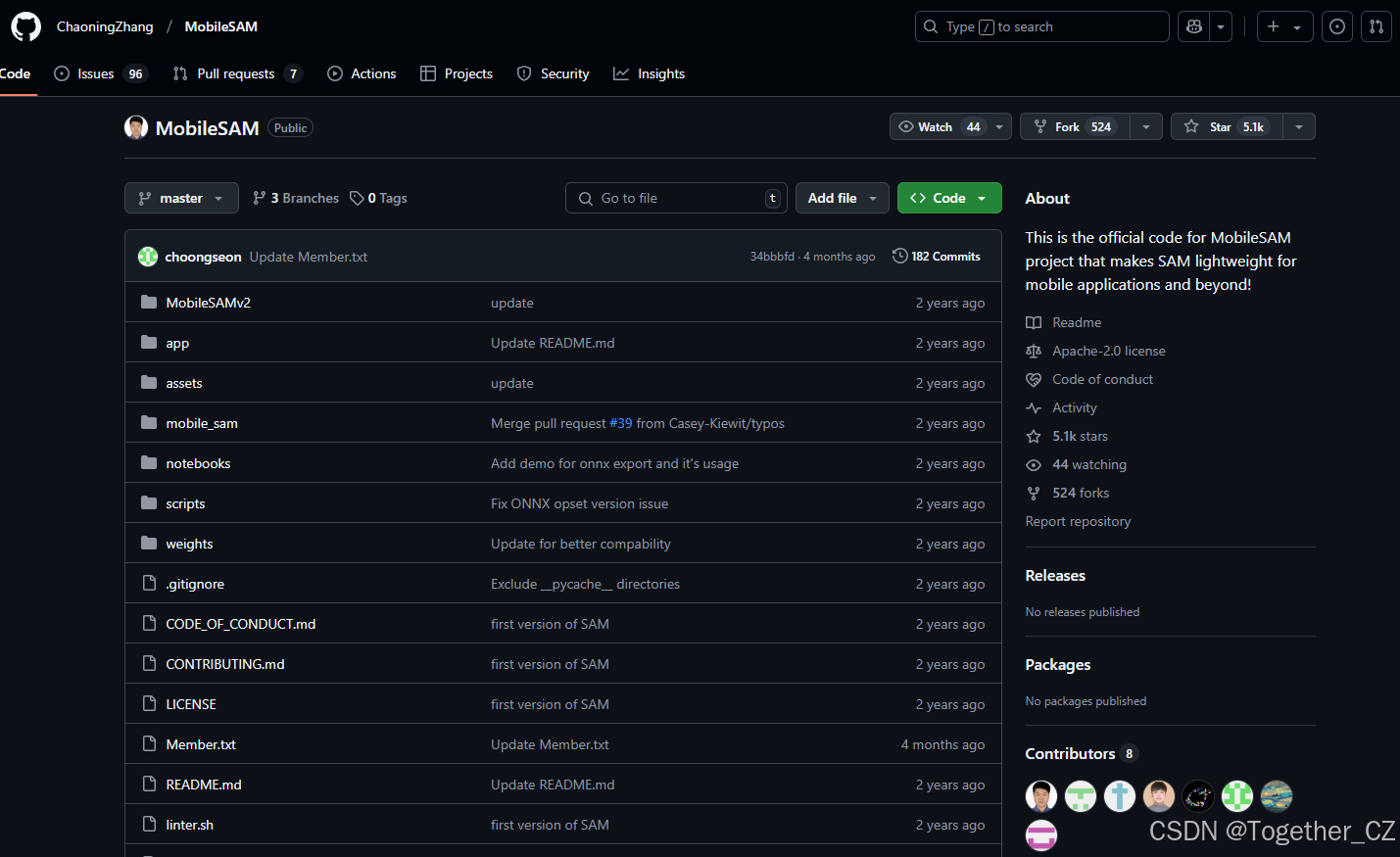
Task: Click the Activity pulse icon
Action: pos(1034,407)
